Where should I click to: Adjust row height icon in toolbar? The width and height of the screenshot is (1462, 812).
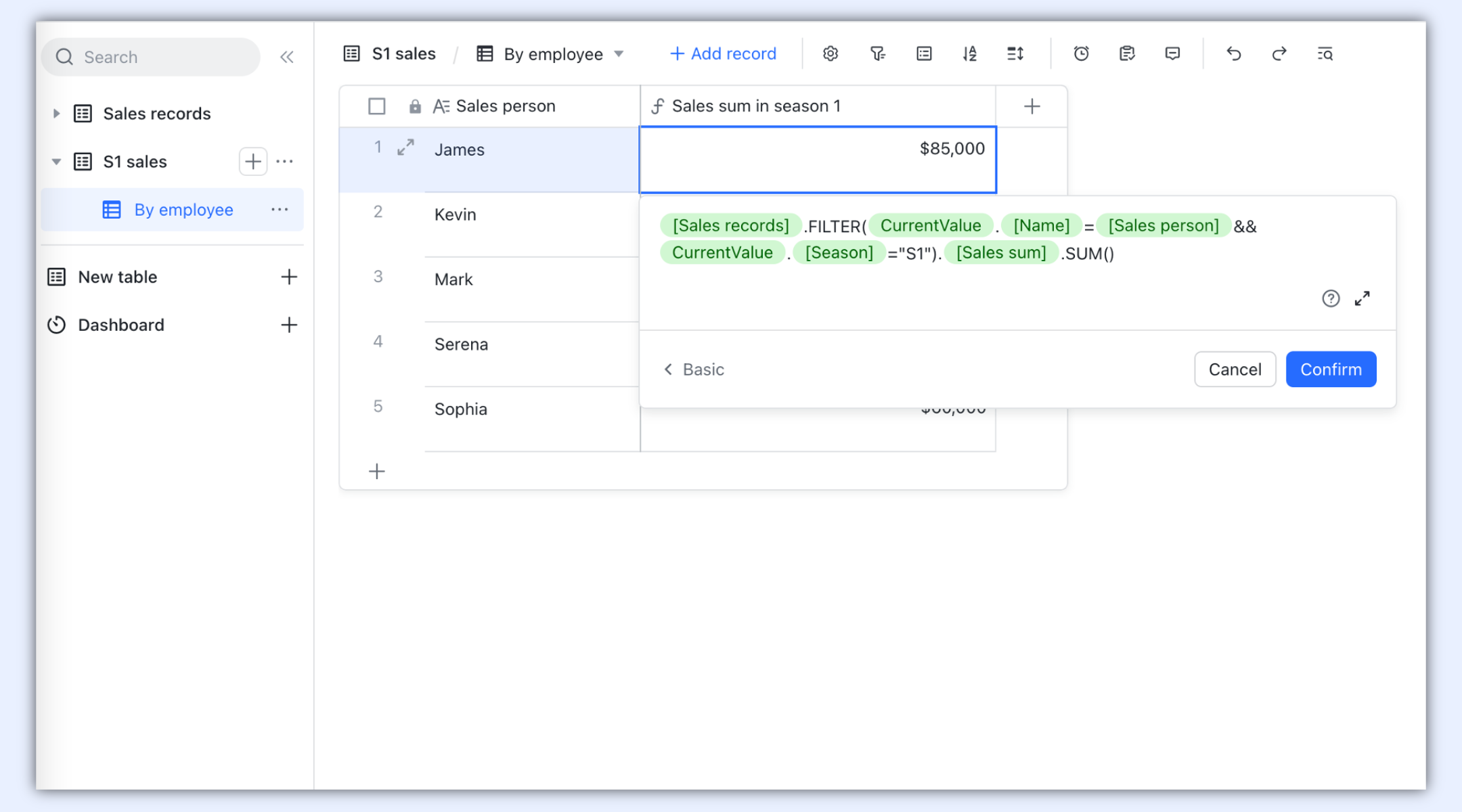click(1015, 54)
